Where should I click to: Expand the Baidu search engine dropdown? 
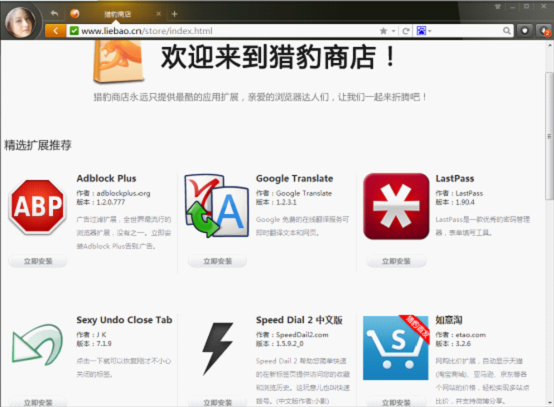pos(424,31)
